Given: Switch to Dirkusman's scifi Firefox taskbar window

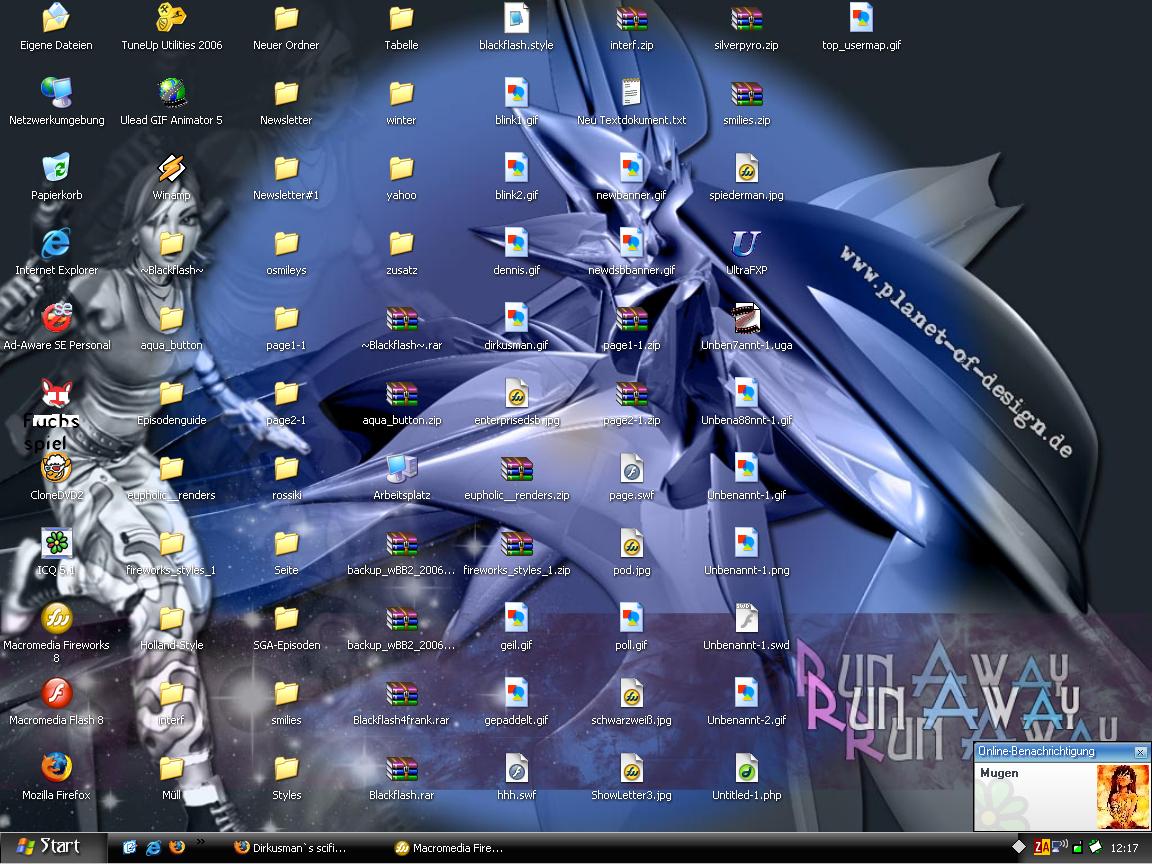Looking at the screenshot, I should point(291,847).
